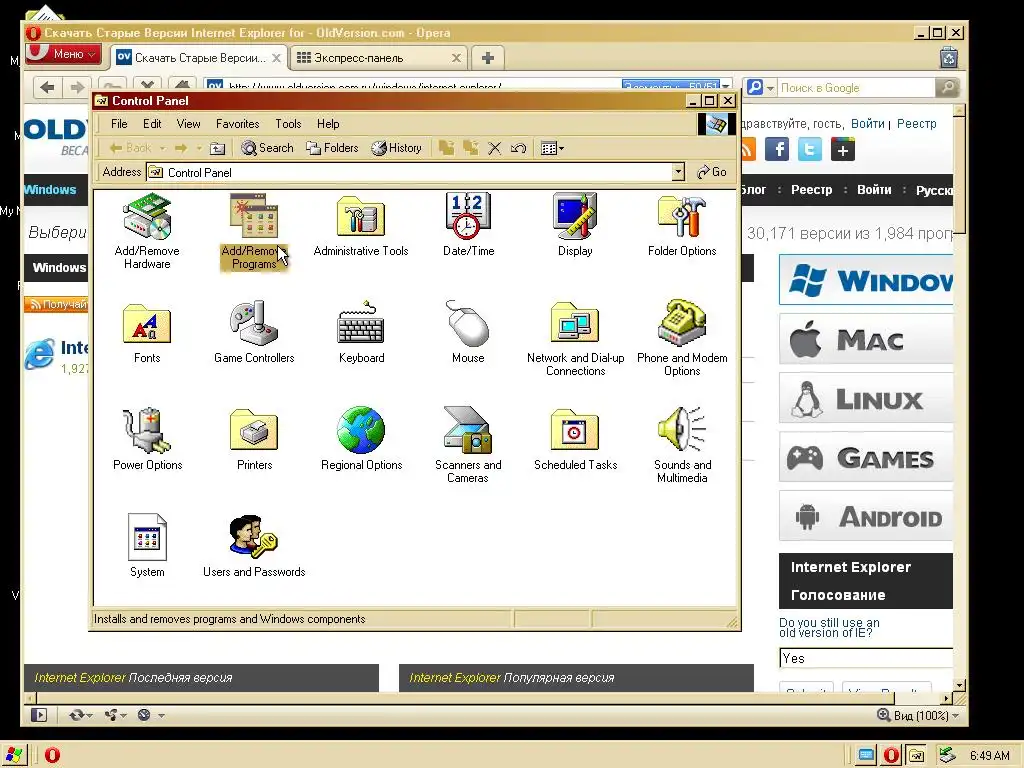Open Administrative Tools

[361, 224]
